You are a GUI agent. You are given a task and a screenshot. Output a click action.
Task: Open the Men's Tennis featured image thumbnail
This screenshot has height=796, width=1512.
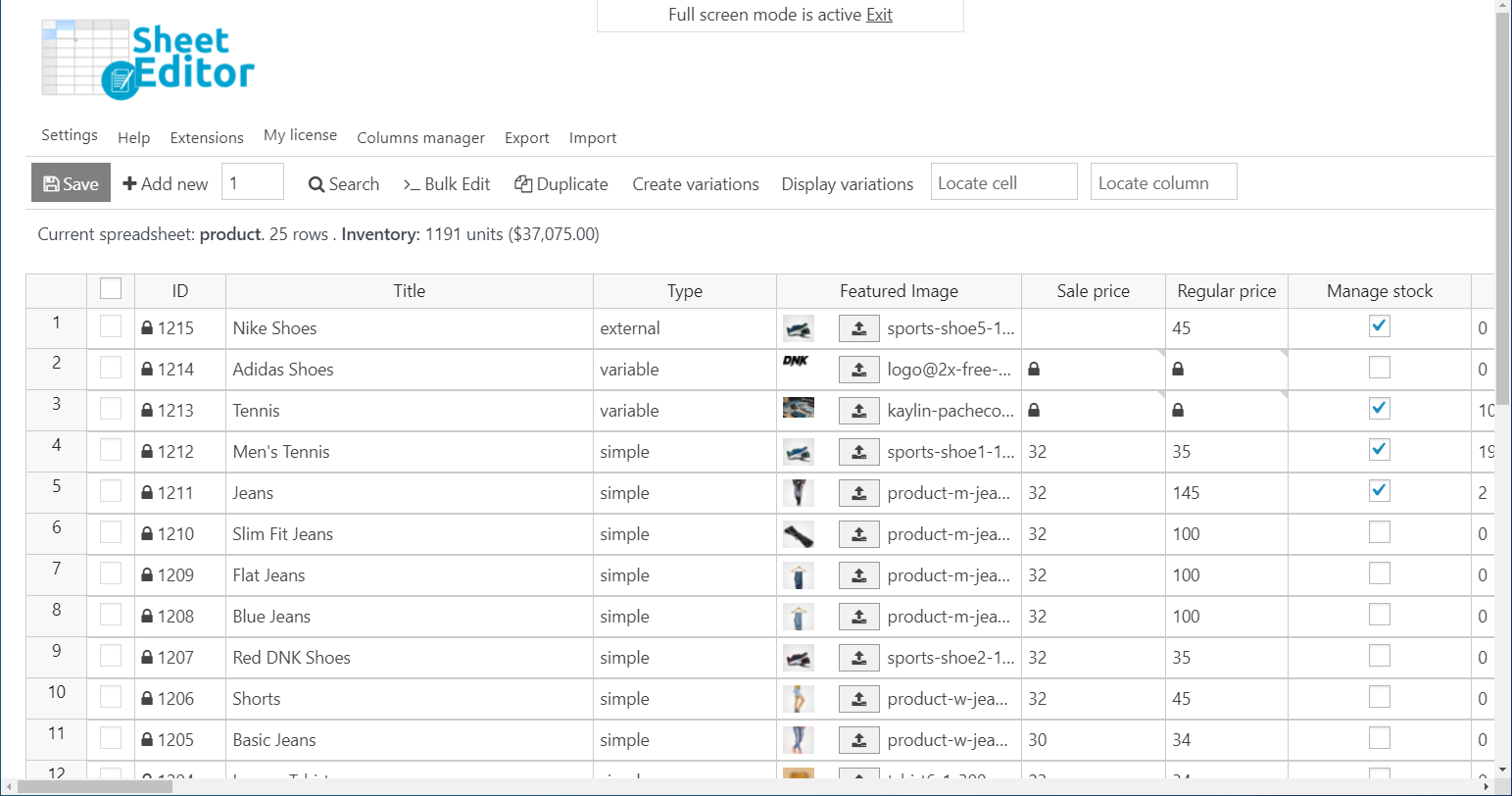point(799,452)
